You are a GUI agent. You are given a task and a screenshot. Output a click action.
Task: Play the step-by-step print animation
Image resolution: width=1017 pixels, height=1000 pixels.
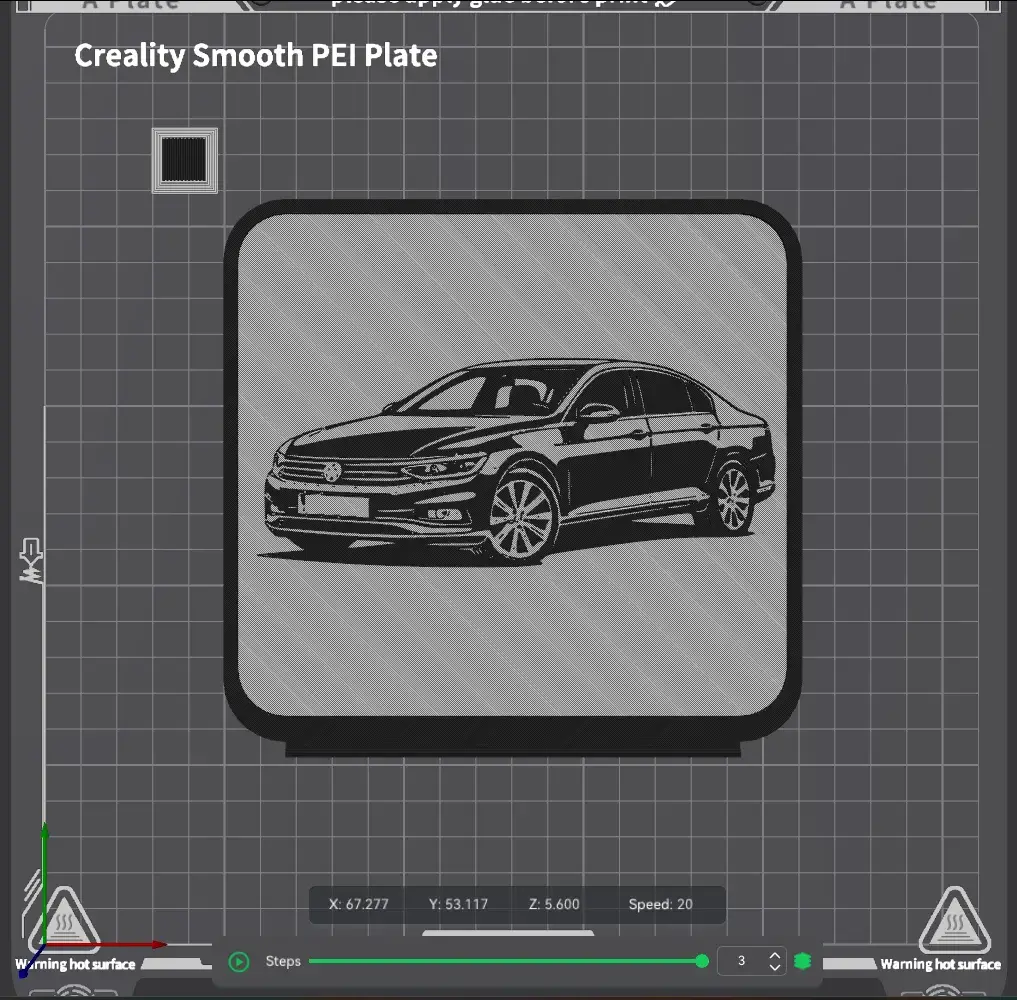click(x=239, y=962)
